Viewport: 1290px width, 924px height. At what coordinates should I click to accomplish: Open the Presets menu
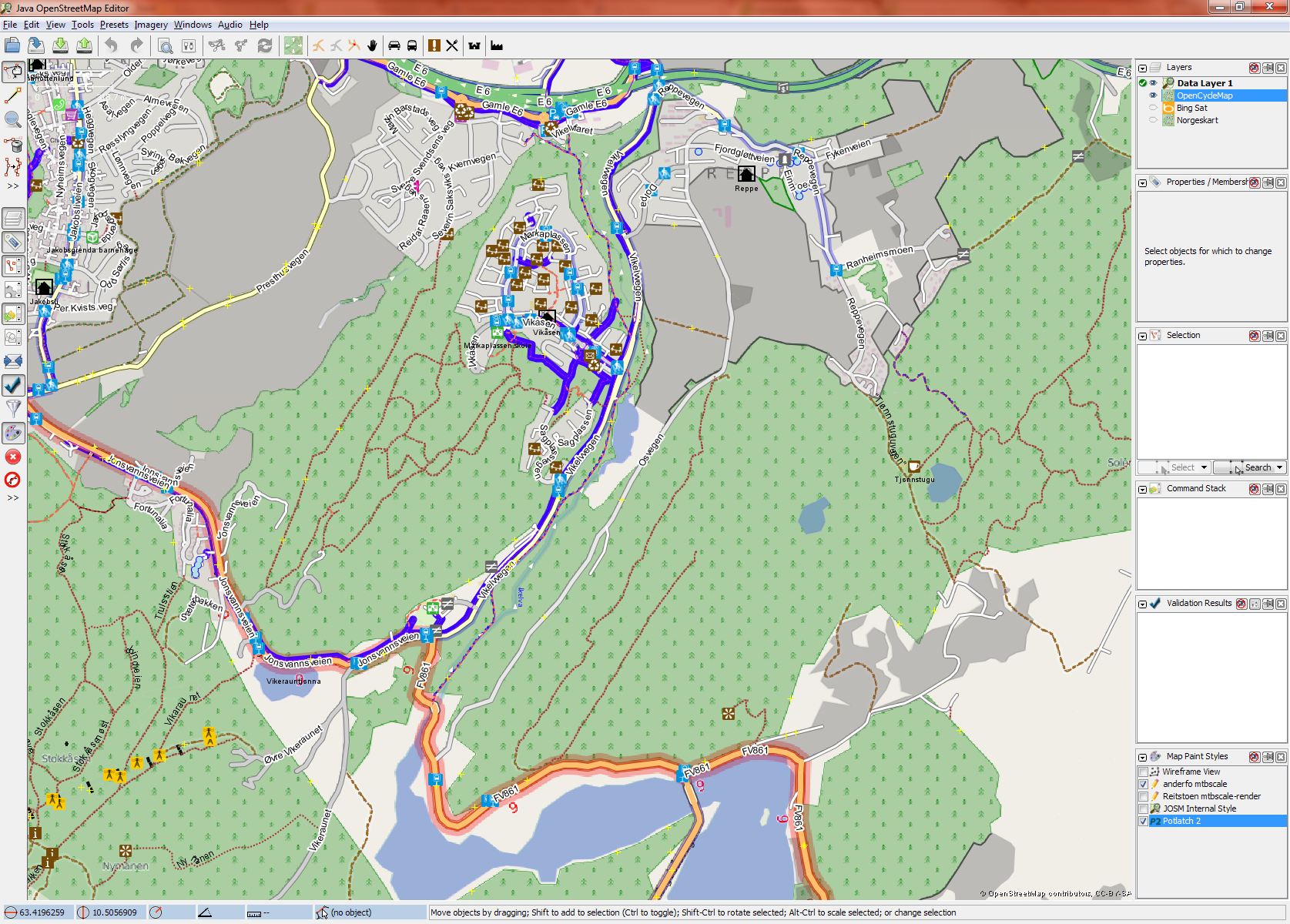tap(114, 25)
